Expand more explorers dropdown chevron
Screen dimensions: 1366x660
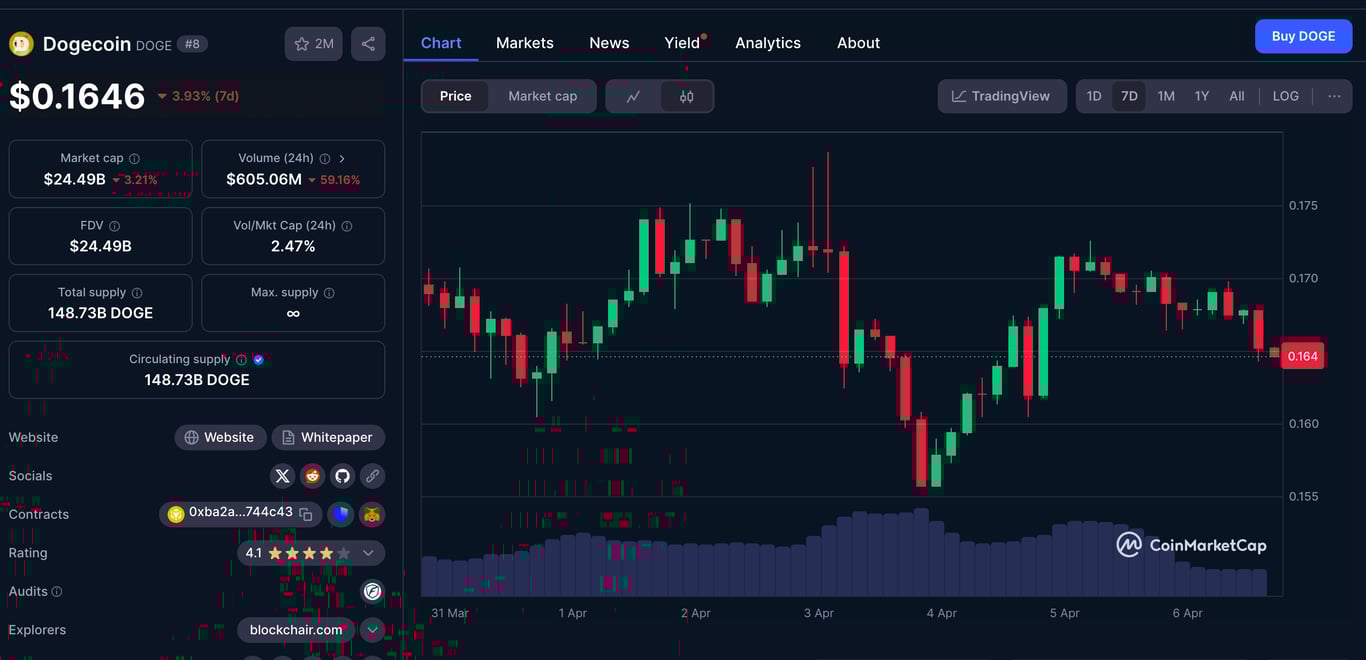(372, 630)
